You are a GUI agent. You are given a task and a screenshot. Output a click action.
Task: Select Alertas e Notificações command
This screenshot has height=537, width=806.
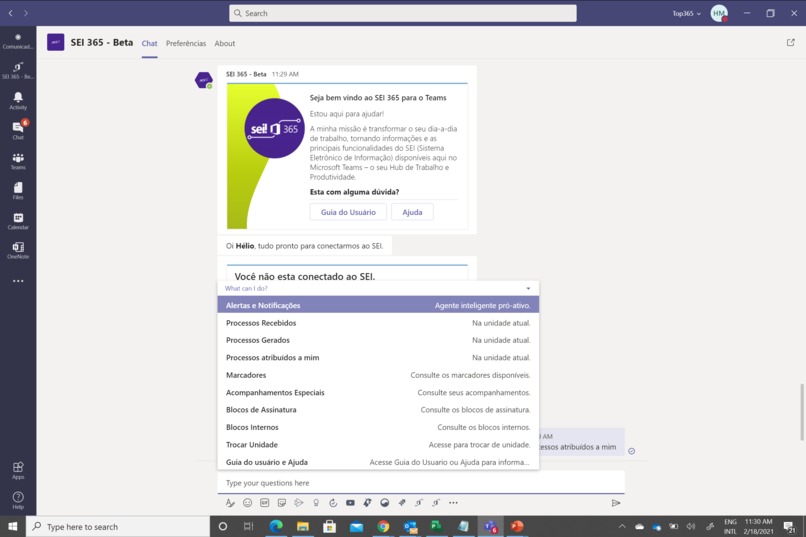click(x=378, y=305)
